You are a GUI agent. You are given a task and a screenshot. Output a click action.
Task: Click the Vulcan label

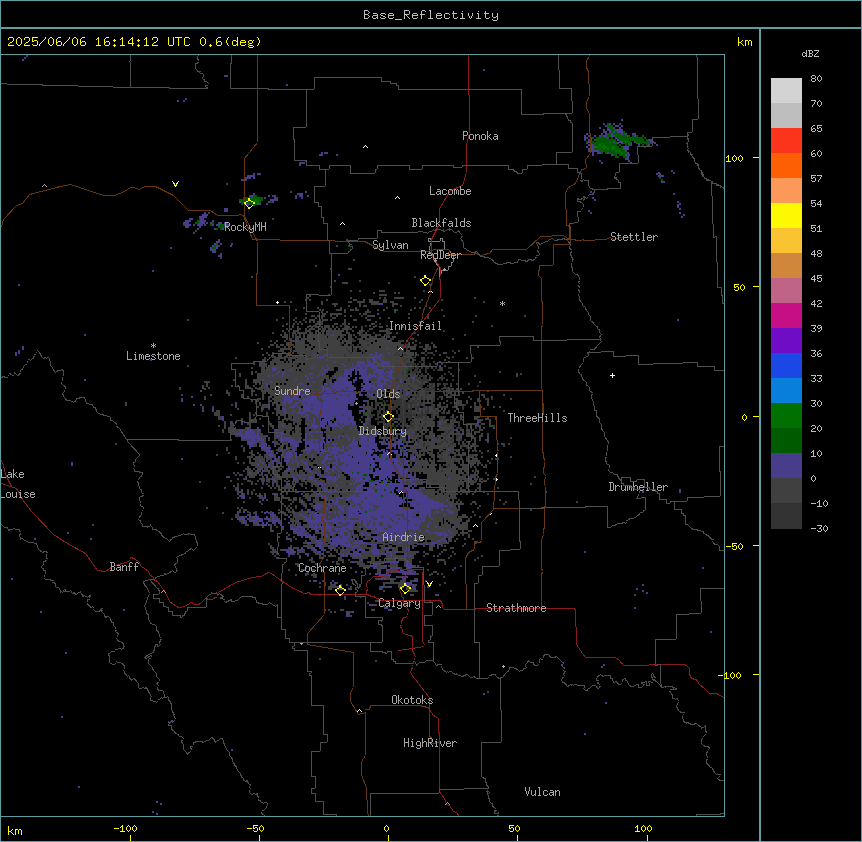pos(543,792)
